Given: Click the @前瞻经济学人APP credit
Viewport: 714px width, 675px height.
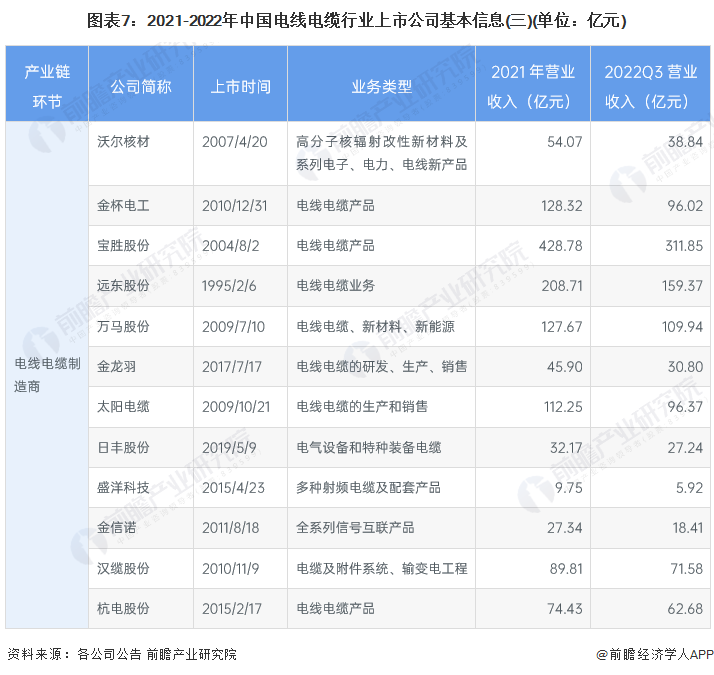Looking at the screenshot, I should [x=655, y=655].
